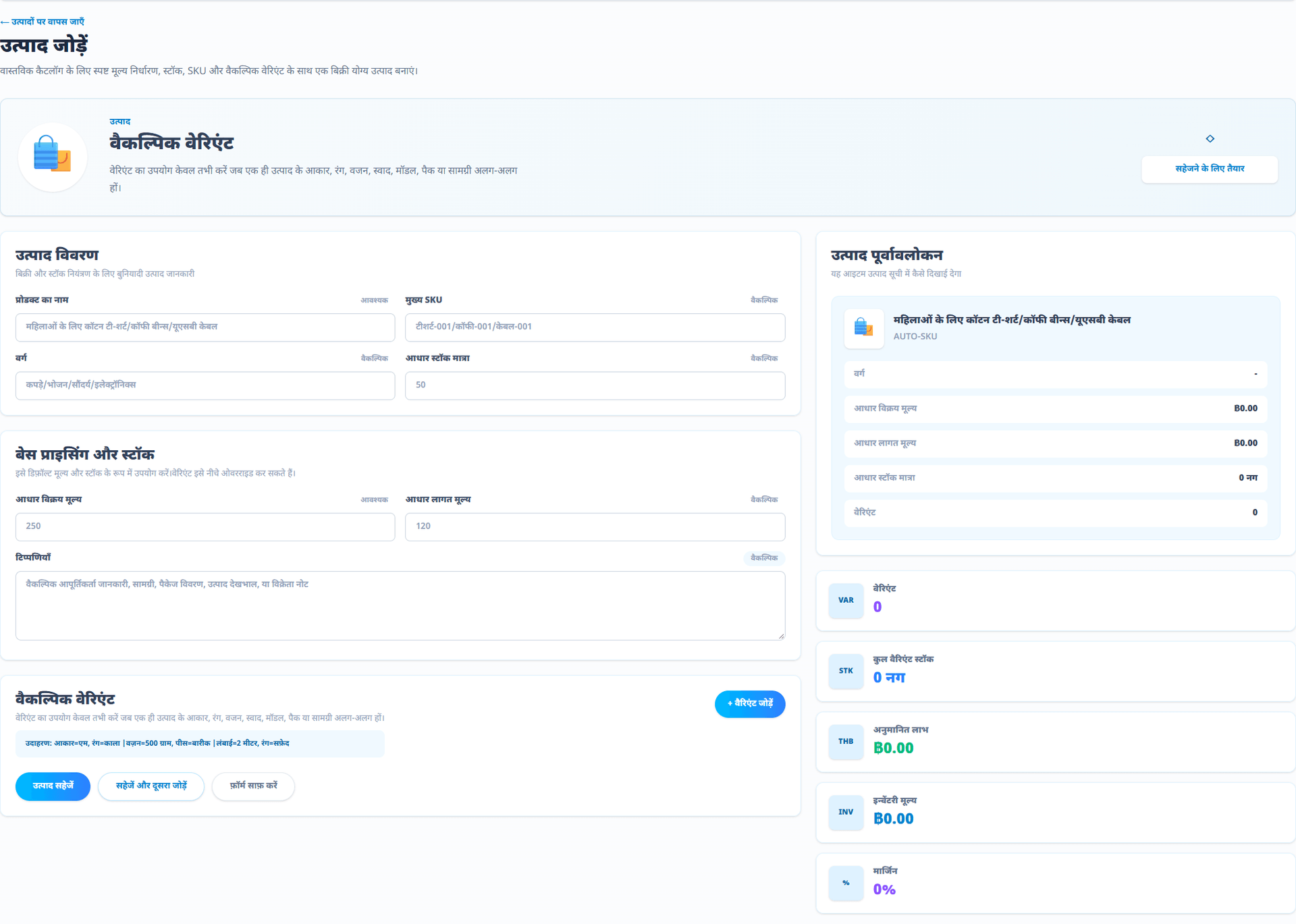Click the 'इन्वेंटरी मूल्य' ฿0.00 value
The image size is (1296, 924).
coord(893,819)
